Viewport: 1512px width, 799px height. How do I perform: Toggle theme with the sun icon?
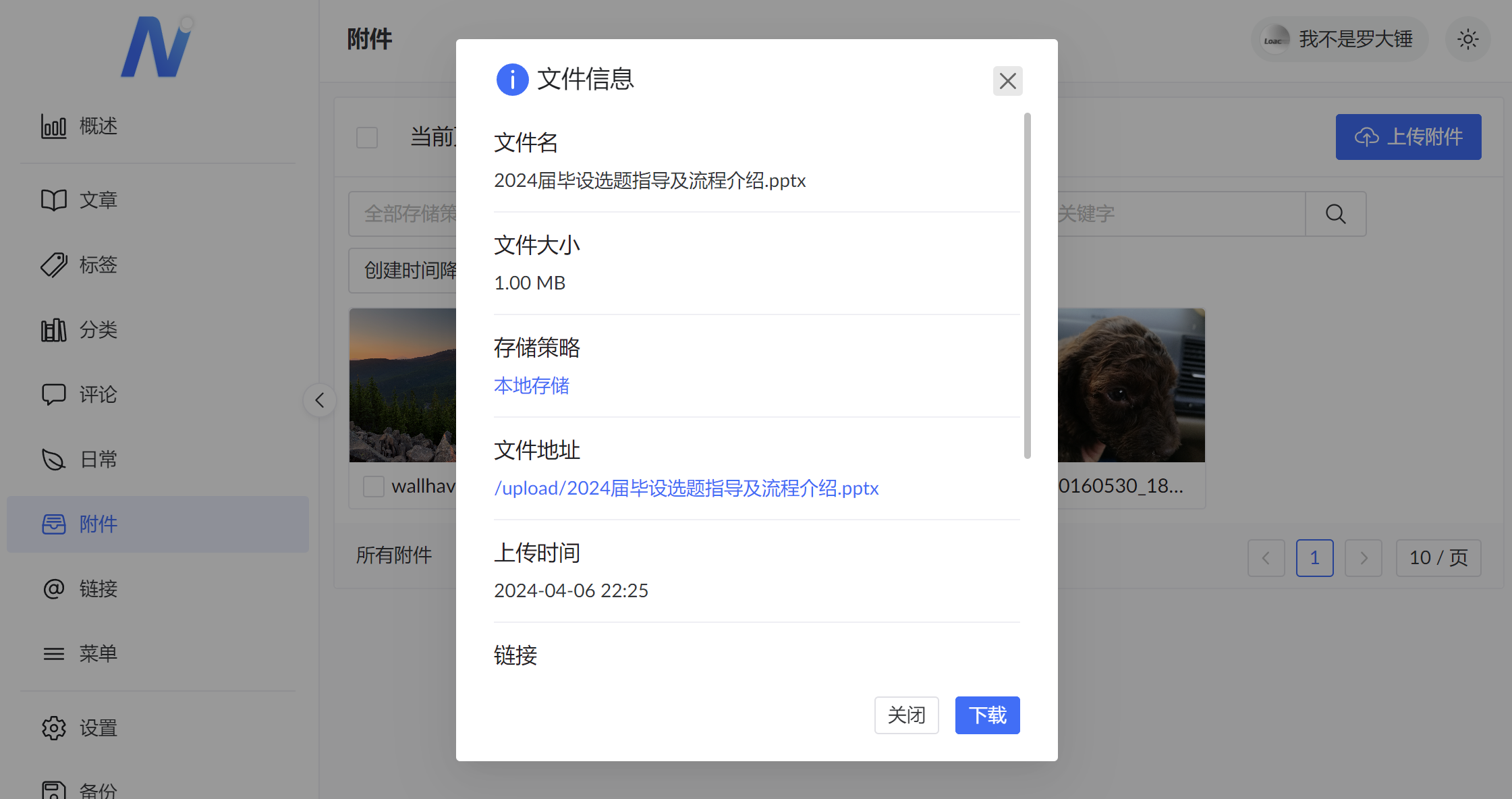click(1467, 39)
